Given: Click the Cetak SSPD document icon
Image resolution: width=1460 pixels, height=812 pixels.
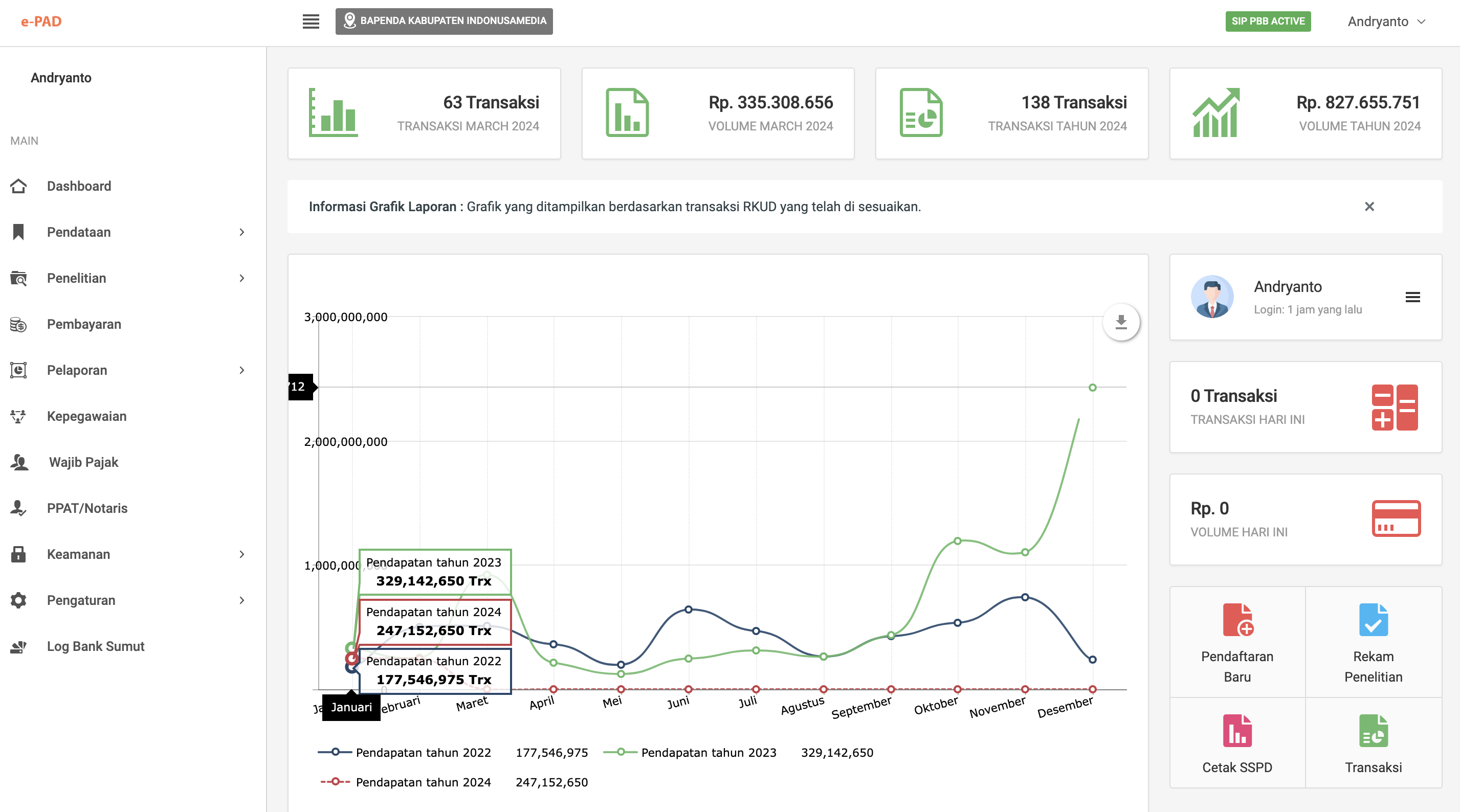Looking at the screenshot, I should coord(1237,731).
